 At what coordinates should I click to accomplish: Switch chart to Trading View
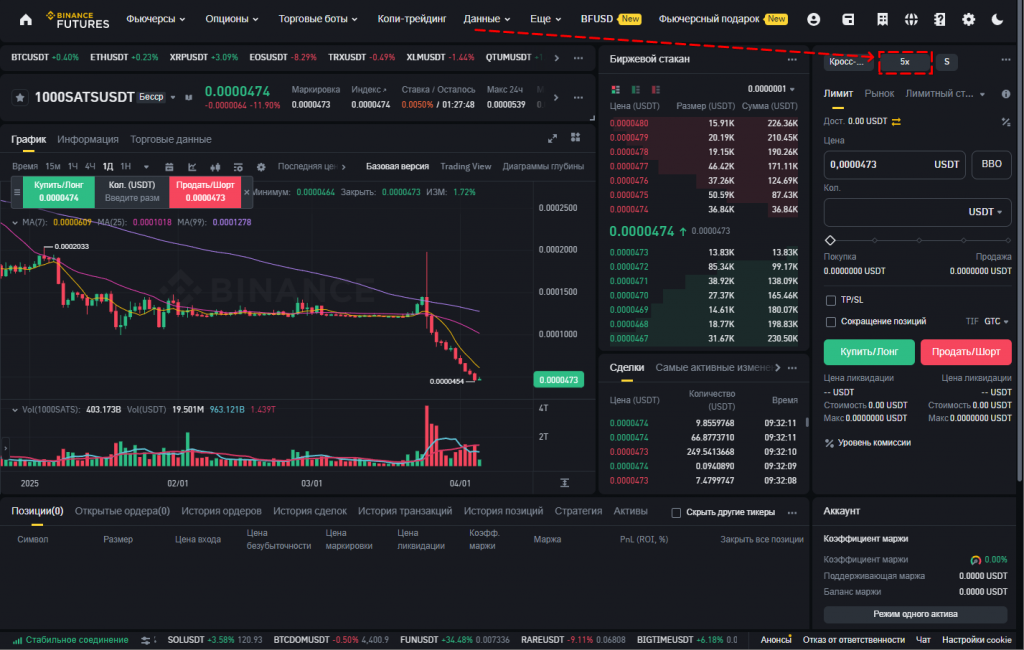click(466, 167)
